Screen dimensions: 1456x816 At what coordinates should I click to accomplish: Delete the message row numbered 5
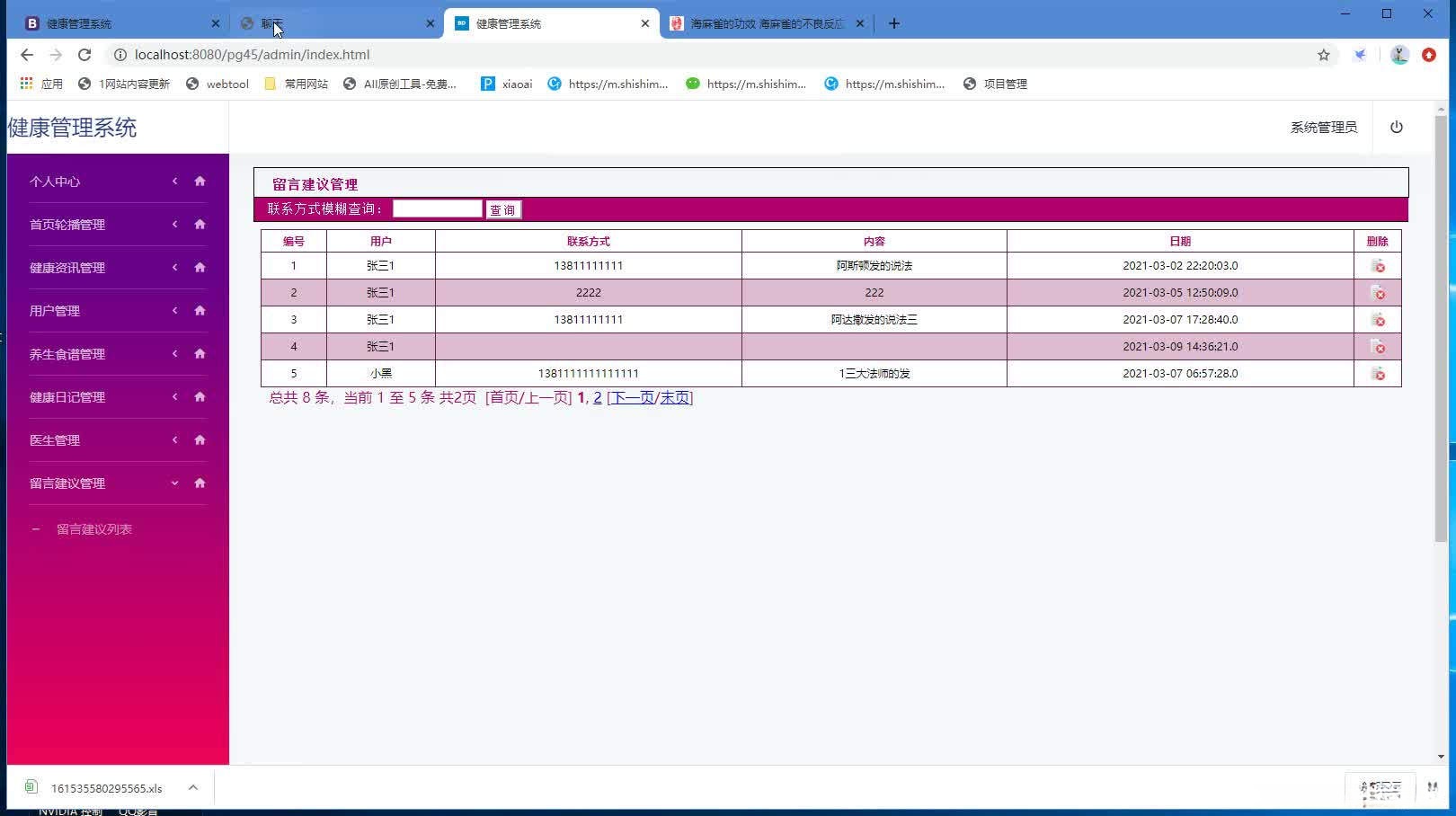pos(1378,374)
